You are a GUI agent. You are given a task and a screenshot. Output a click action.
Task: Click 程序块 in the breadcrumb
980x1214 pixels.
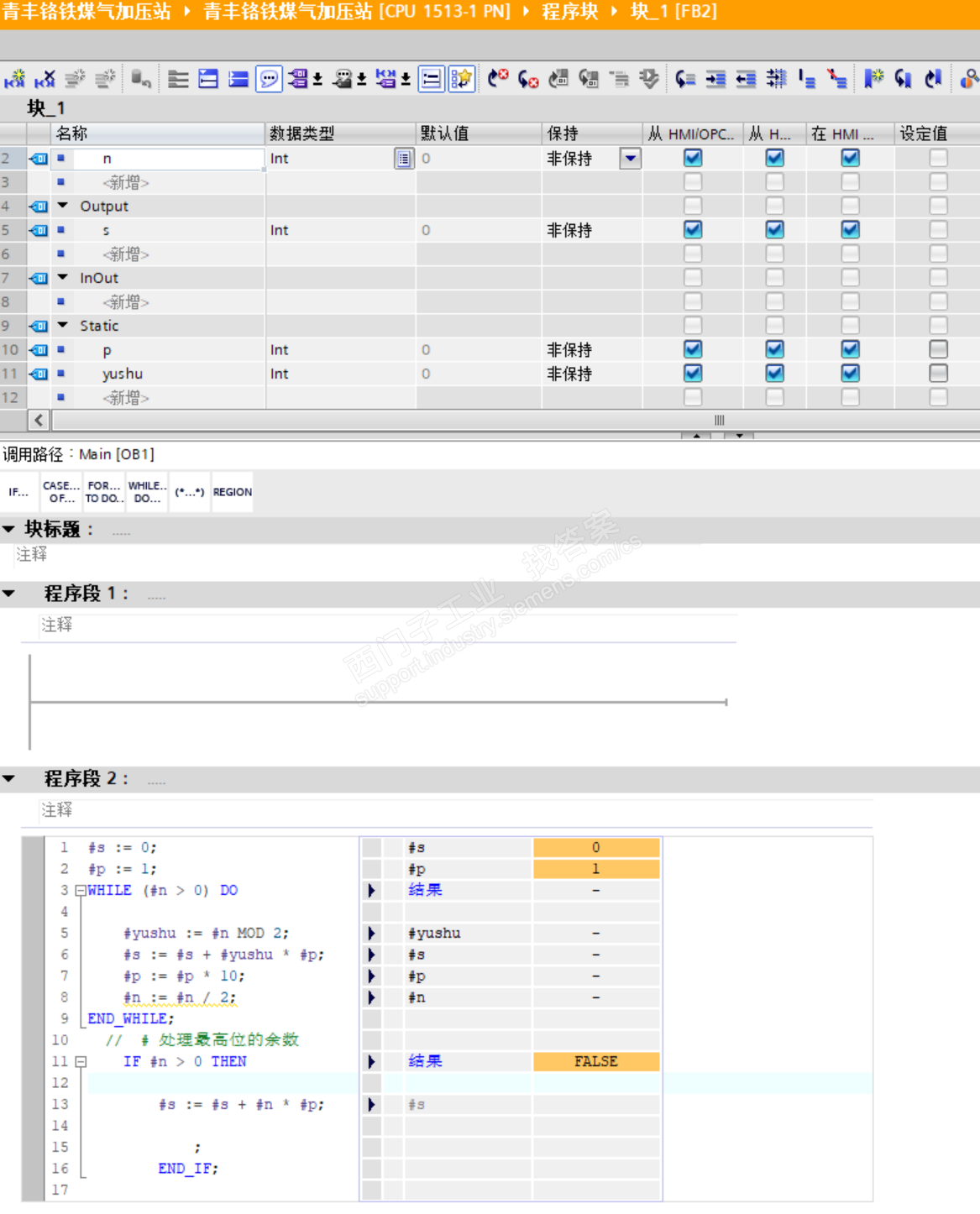click(x=570, y=12)
